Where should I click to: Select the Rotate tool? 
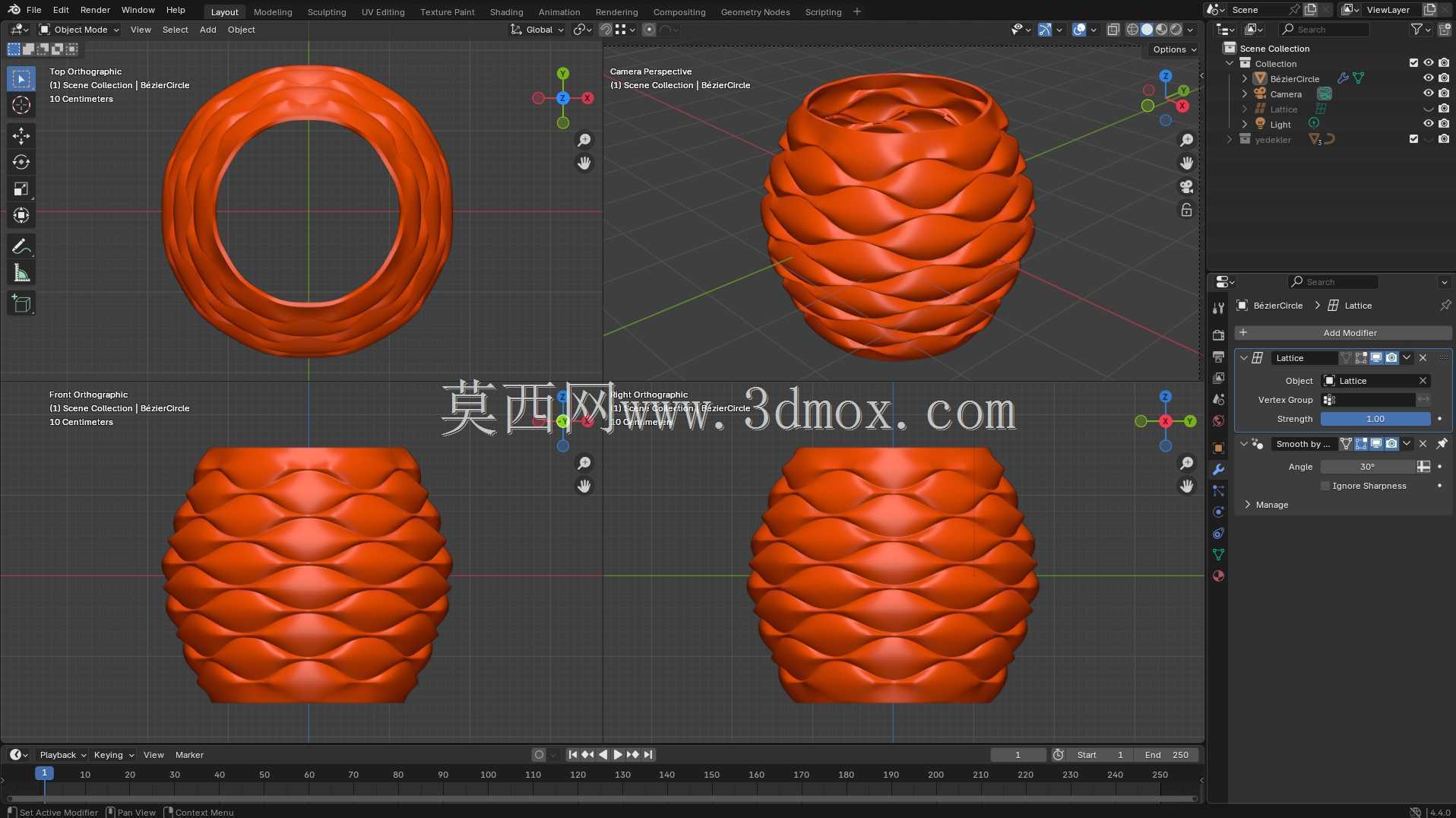click(21, 163)
